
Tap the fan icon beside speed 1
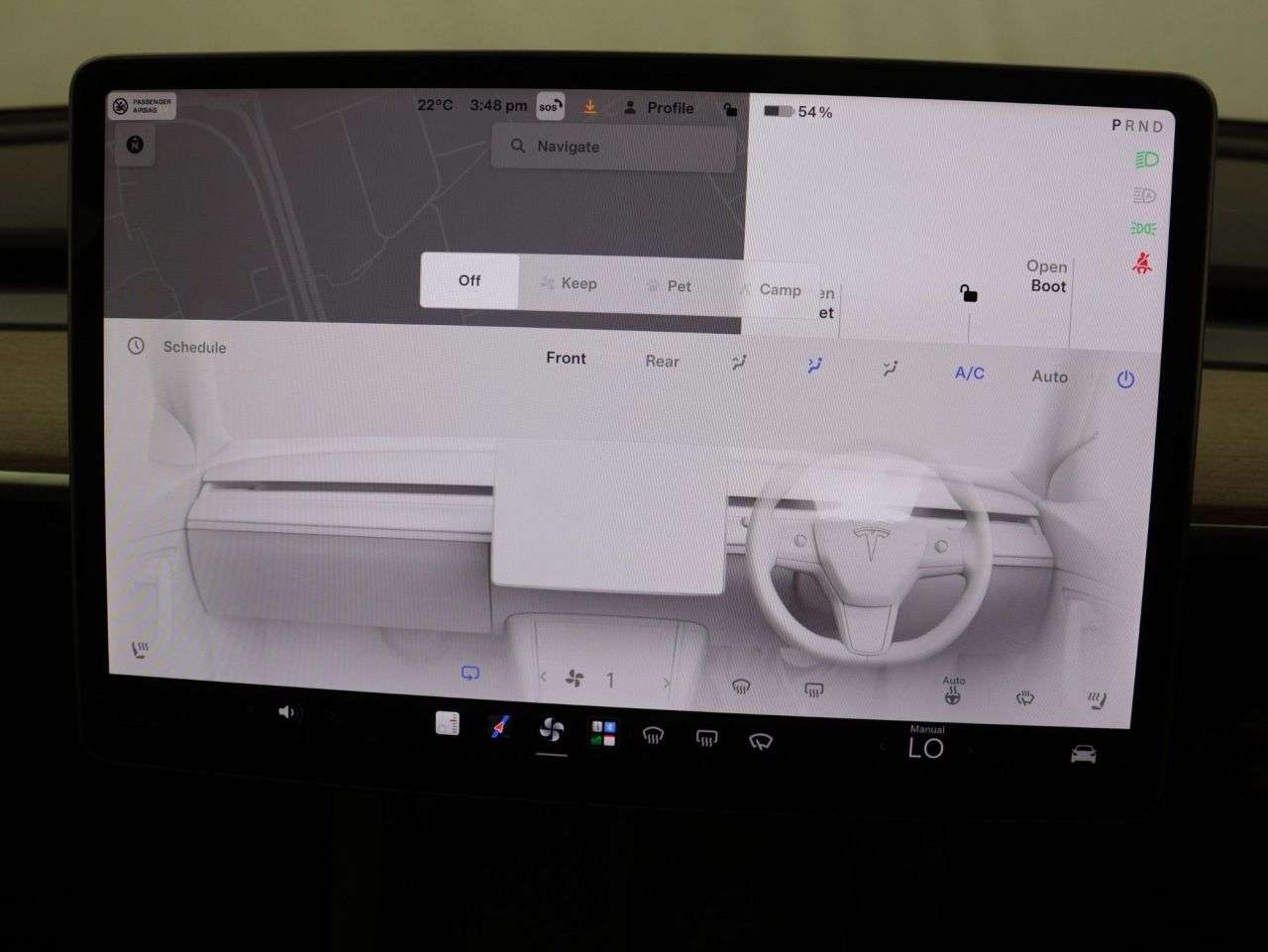(x=575, y=679)
